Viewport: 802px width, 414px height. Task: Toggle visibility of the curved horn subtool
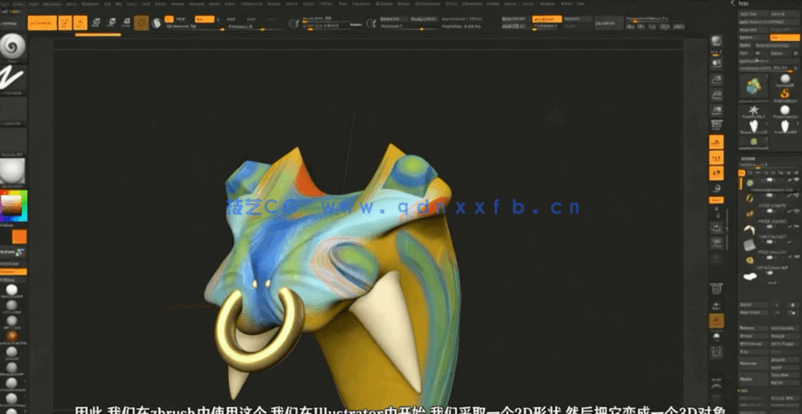(796, 226)
